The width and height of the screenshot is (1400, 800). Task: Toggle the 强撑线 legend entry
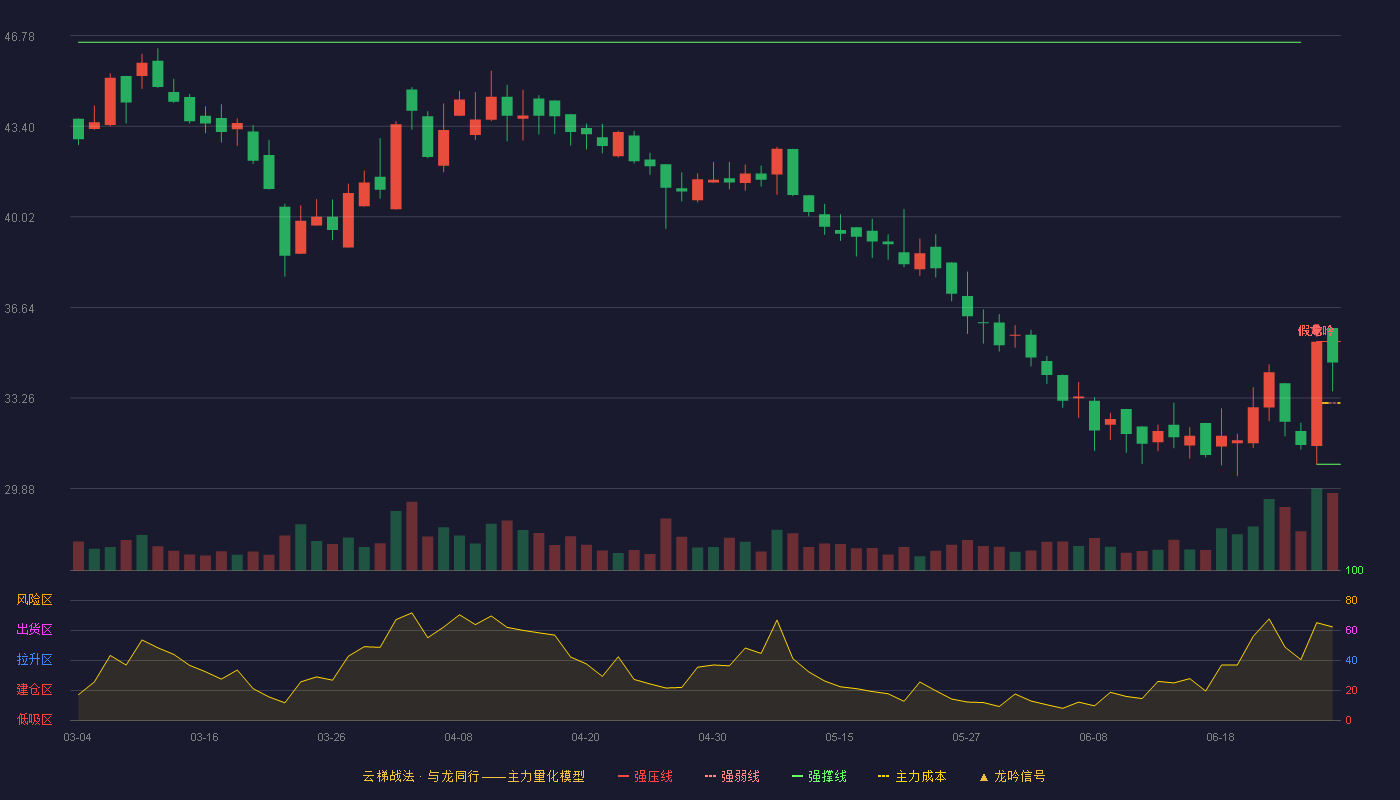point(819,776)
